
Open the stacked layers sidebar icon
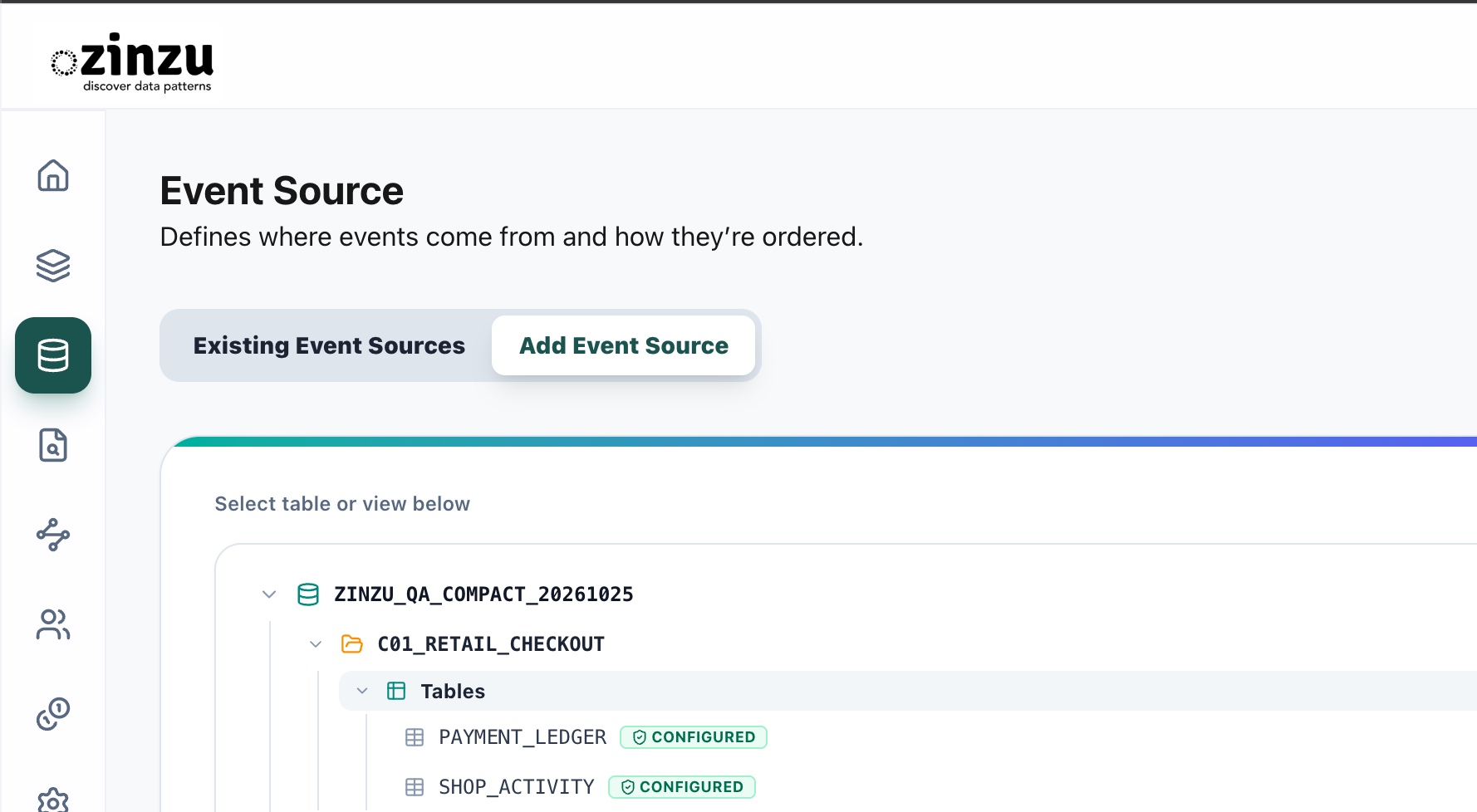tap(53, 266)
